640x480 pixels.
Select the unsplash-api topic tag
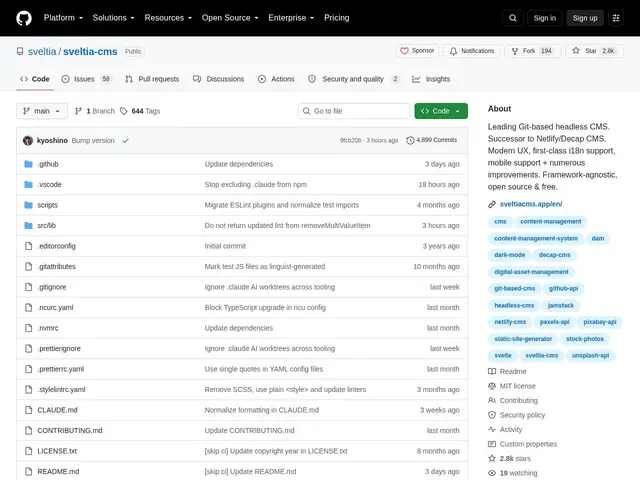[590, 356]
